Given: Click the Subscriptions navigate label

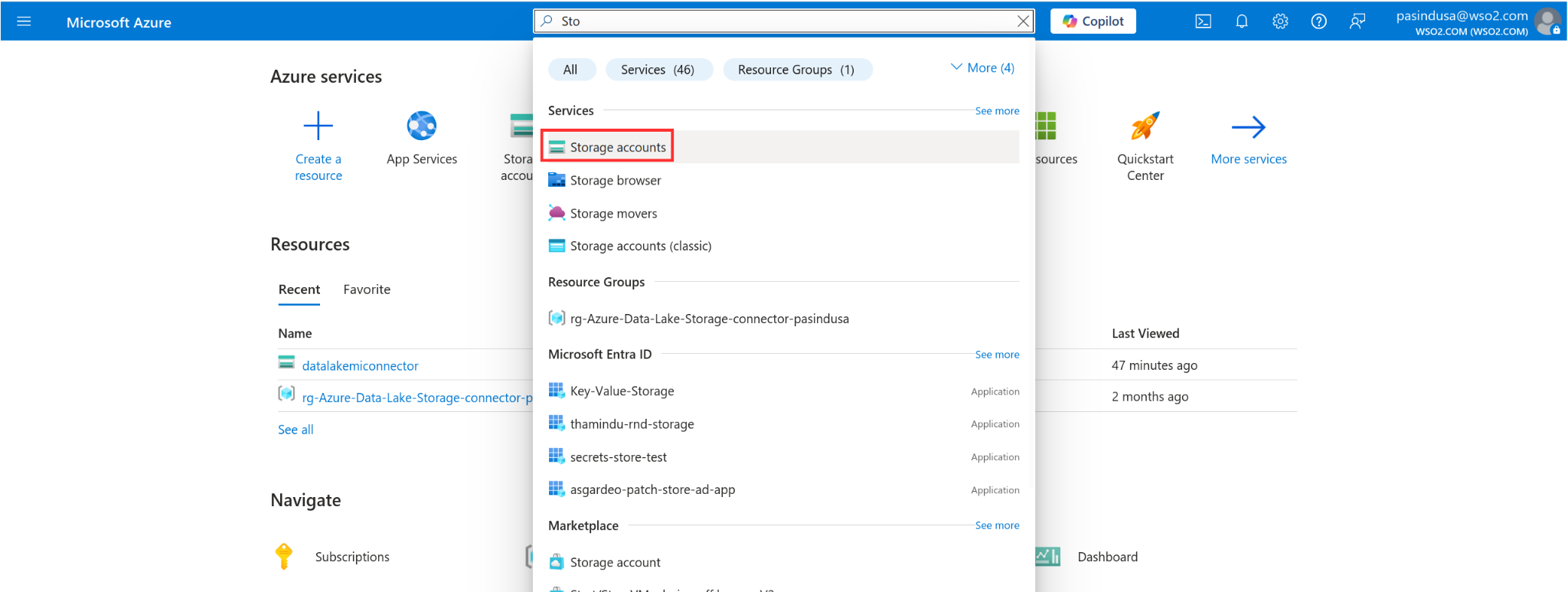Looking at the screenshot, I should coord(352,557).
